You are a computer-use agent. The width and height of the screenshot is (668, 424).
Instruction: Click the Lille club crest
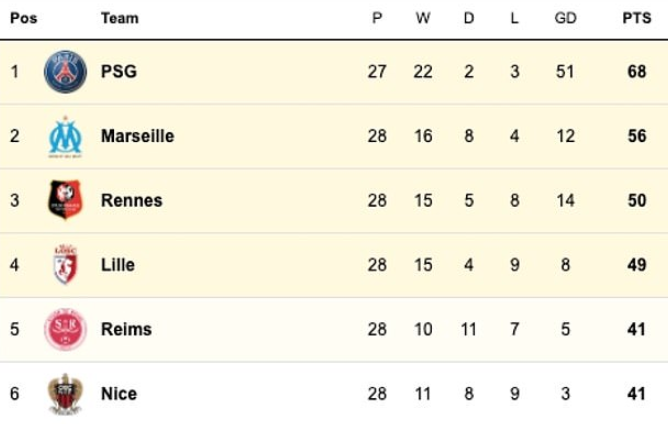[x=65, y=265]
